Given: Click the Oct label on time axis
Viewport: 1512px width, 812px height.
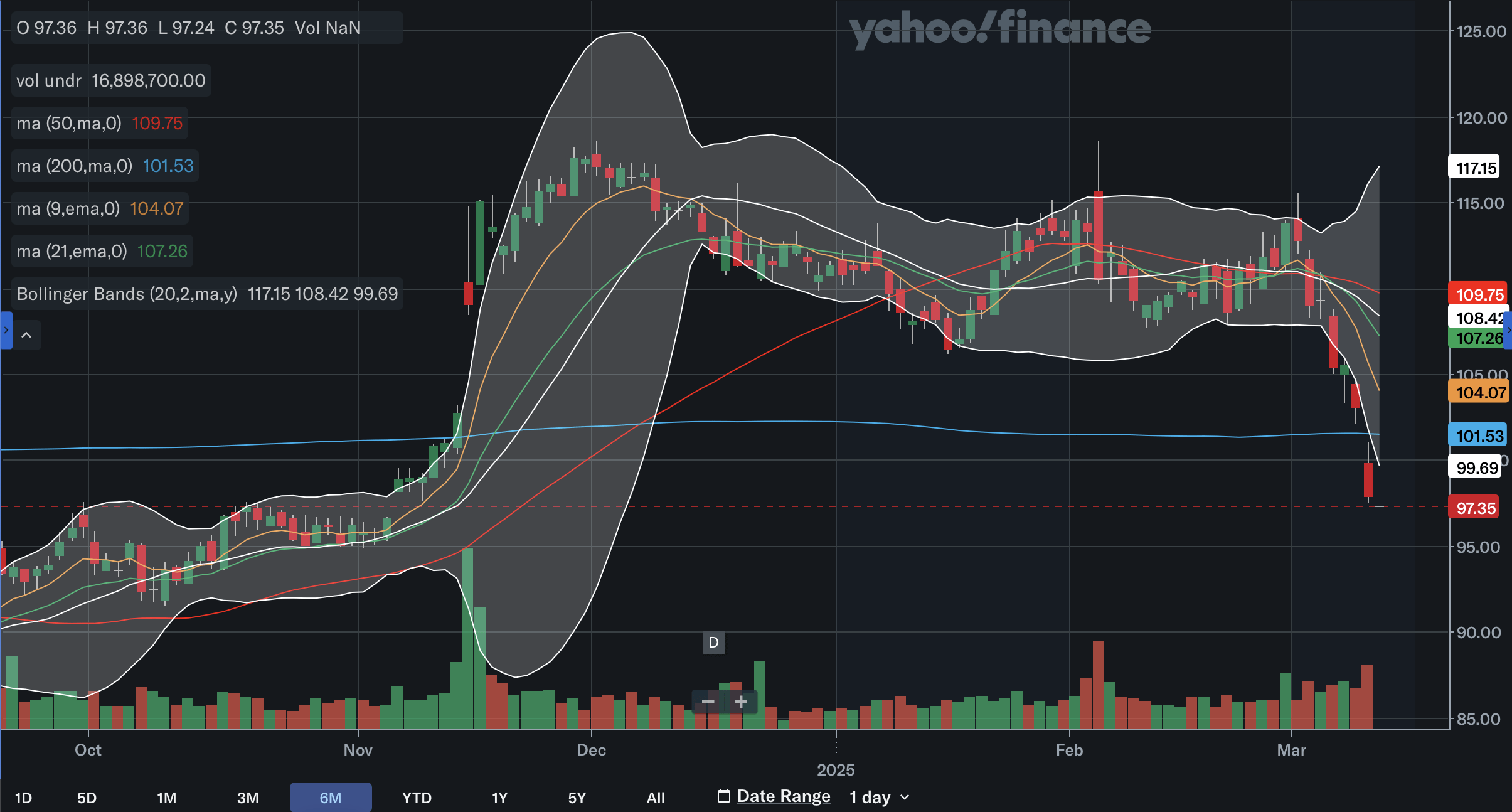Looking at the screenshot, I should tap(88, 750).
